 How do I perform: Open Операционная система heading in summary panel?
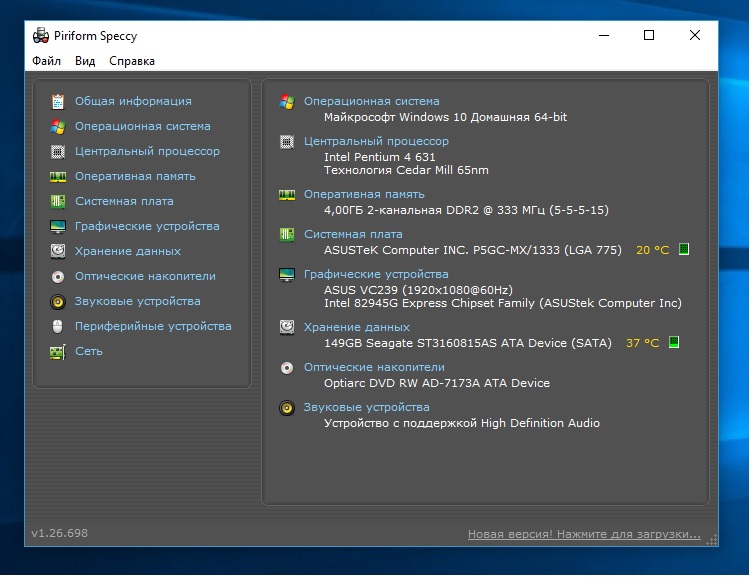coord(372,101)
